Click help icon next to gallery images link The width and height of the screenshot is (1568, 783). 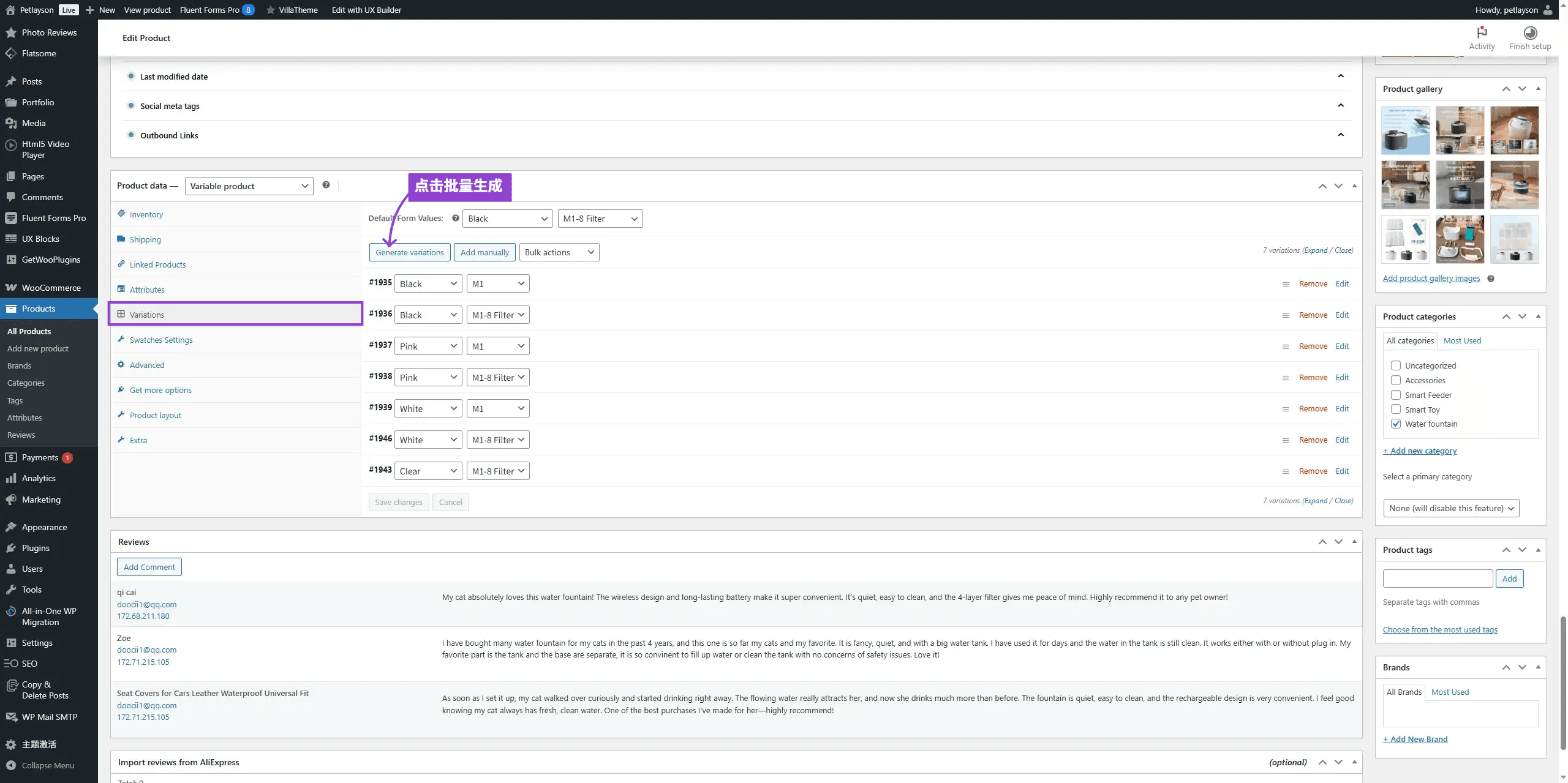1490,279
